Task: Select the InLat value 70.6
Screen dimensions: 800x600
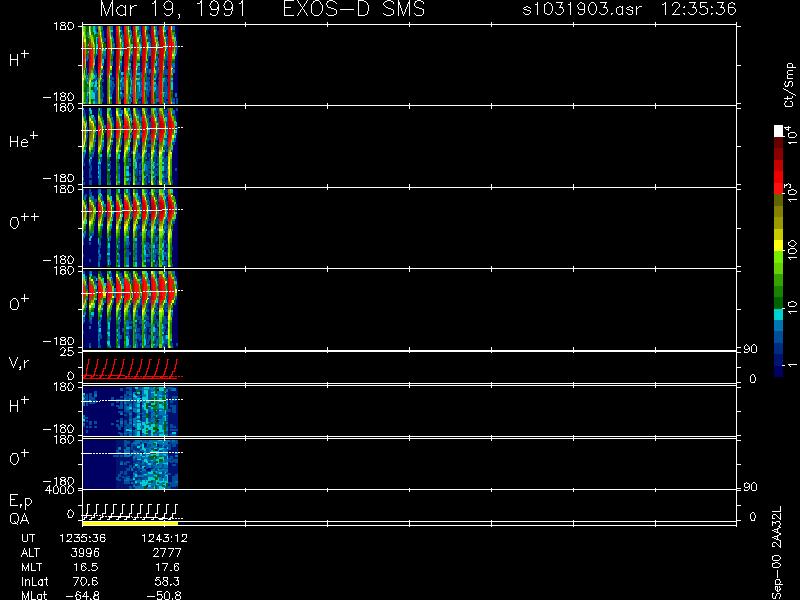Action: [86, 581]
